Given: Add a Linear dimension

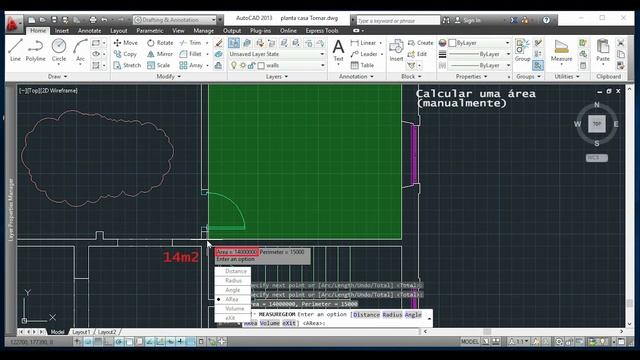Looking at the screenshot, I should [x=363, y=42].
